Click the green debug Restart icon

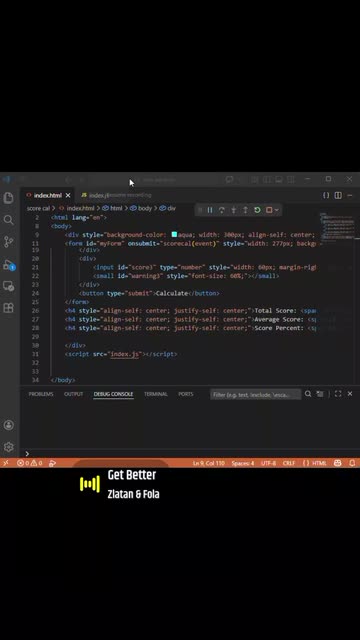[257, 210]
